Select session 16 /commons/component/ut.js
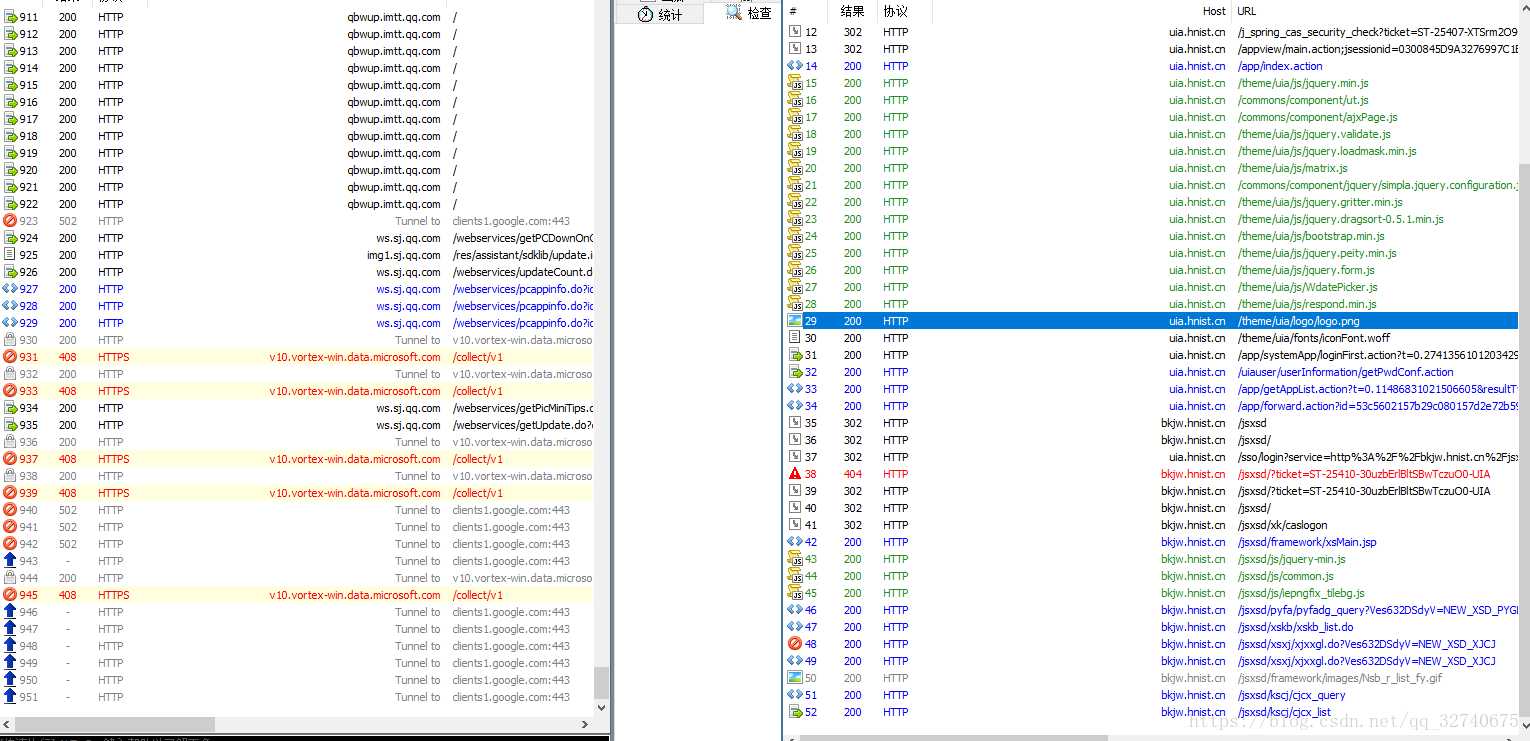This screenshot has height=741, width=1530. [1151, 100]
